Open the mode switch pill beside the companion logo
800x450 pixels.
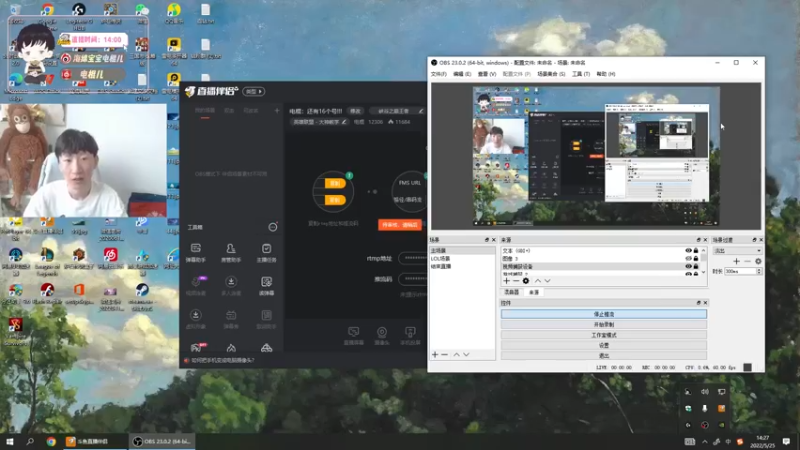(254, 91)
